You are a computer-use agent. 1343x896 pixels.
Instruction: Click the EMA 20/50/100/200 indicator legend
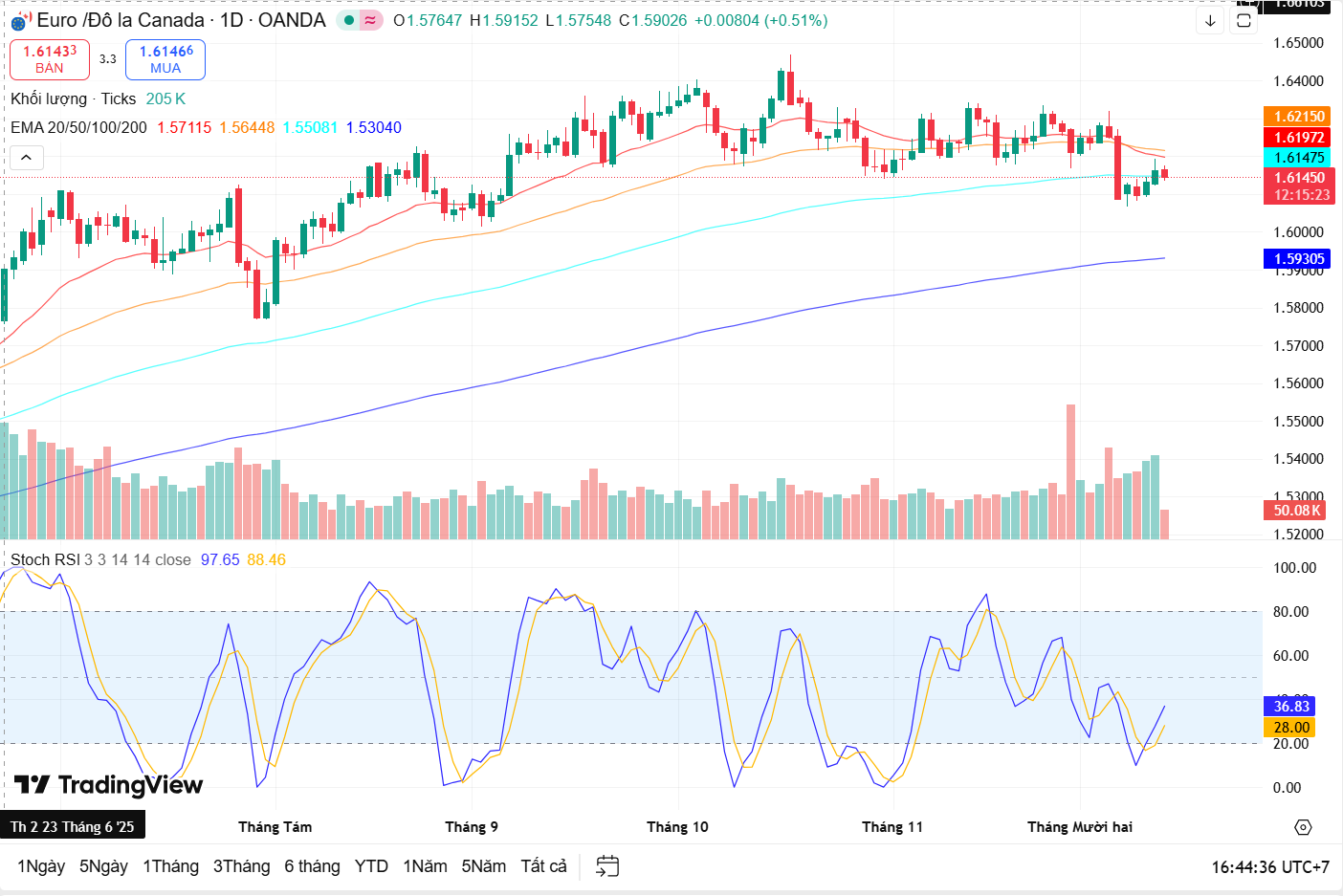point(78,127)
